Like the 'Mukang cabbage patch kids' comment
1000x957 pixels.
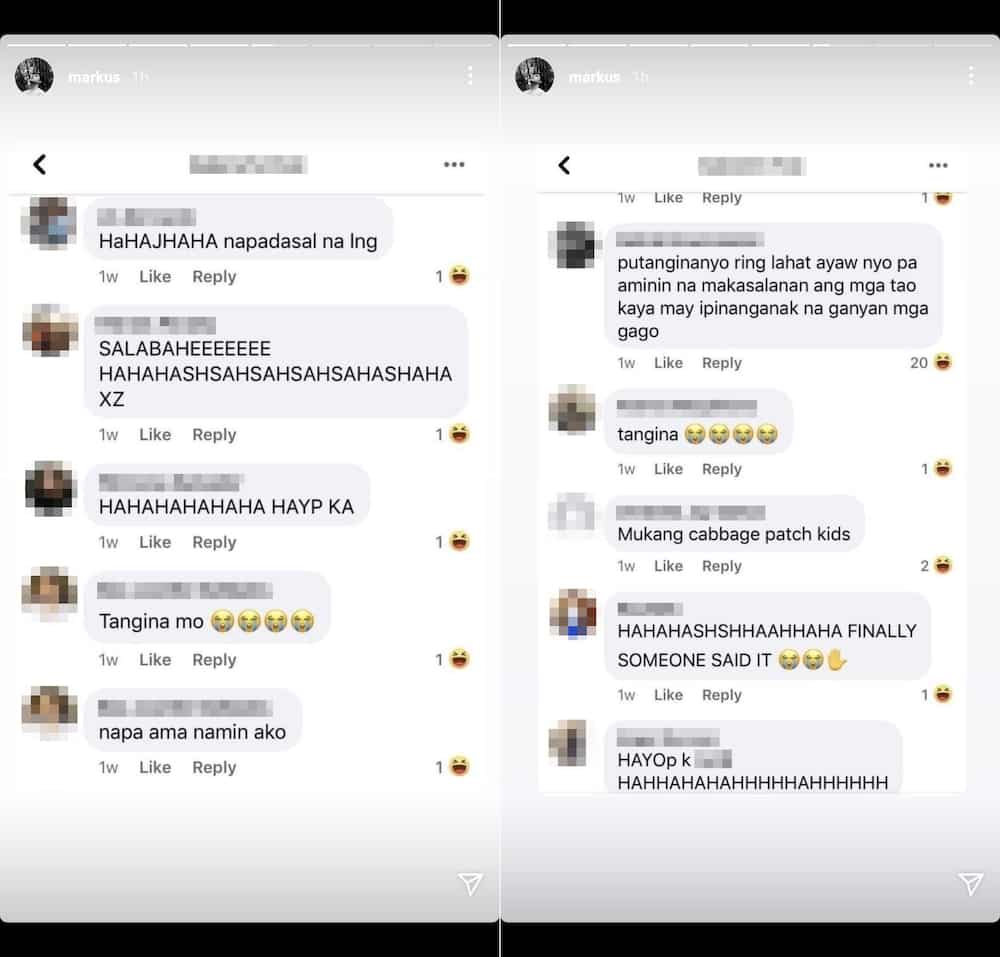click(x=668, y=566)
